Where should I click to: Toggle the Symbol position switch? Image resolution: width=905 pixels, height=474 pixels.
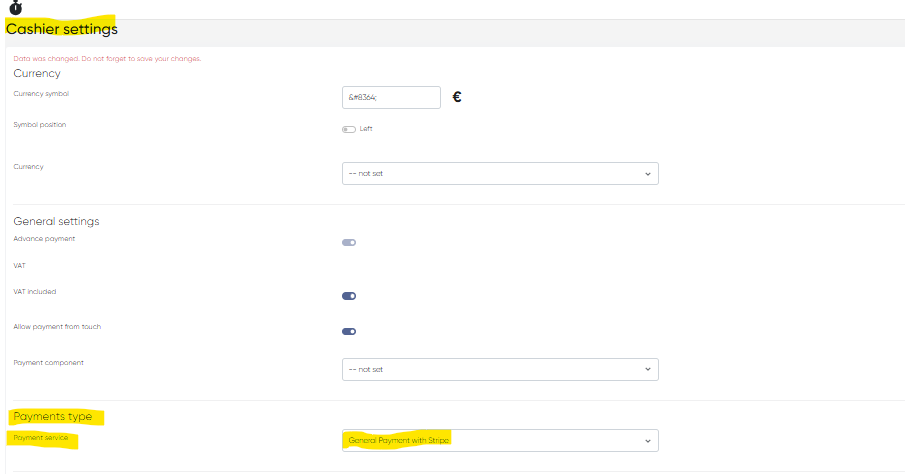(349, 129)
